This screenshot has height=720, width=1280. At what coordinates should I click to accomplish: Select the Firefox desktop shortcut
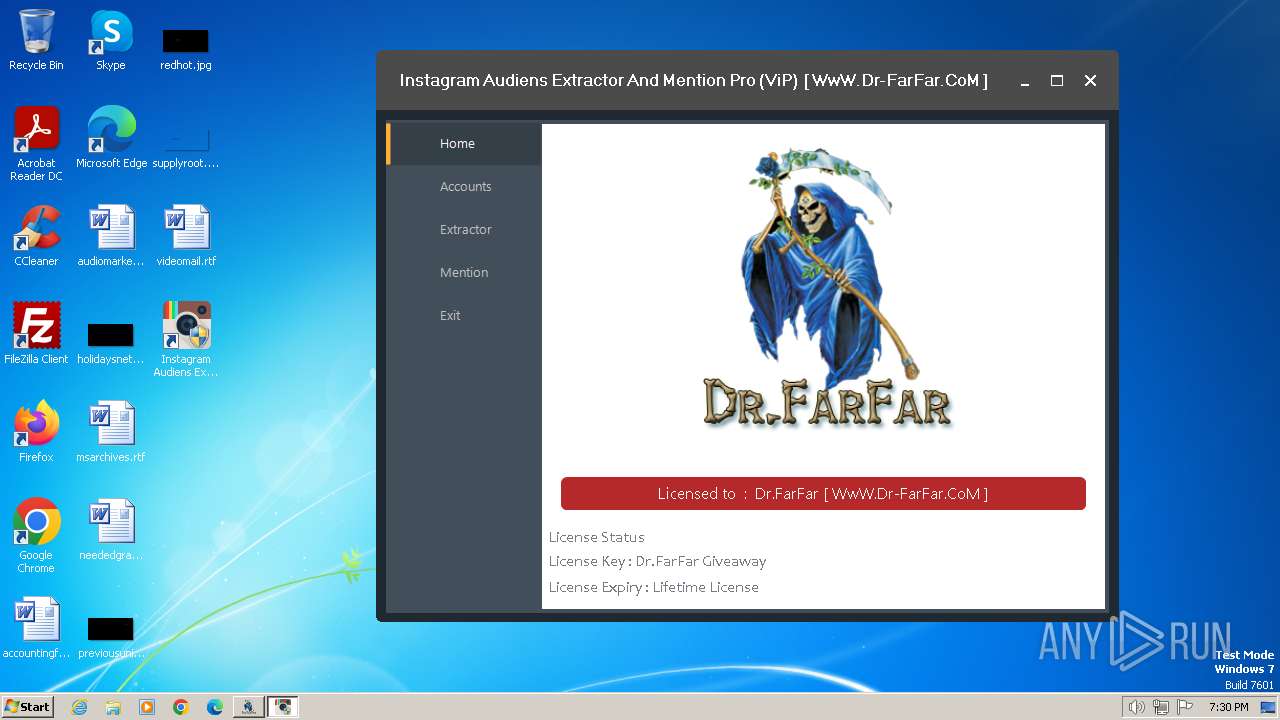tap(36, 433)
